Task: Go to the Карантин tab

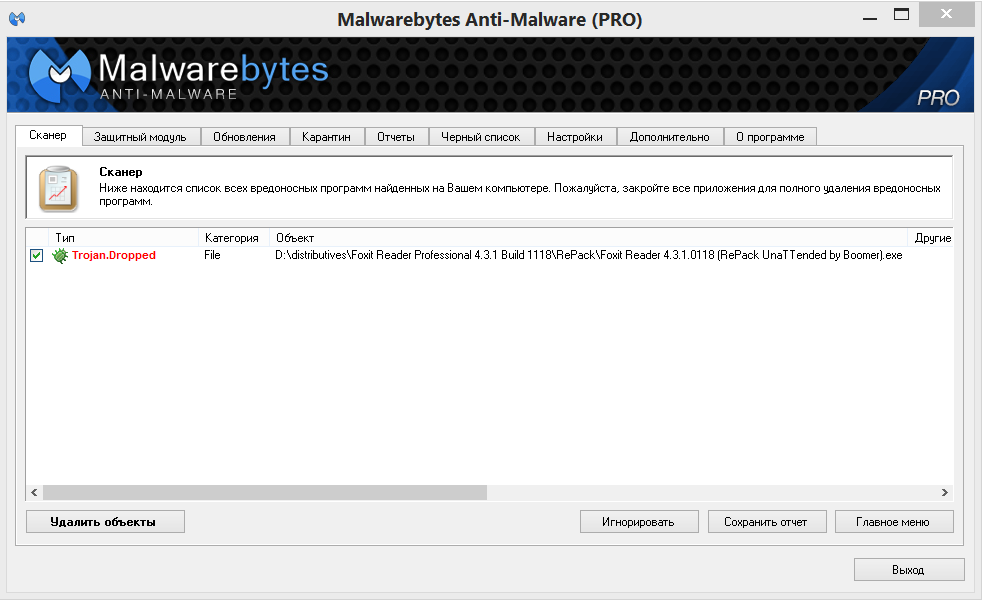Action: click(x=326, y=137)
